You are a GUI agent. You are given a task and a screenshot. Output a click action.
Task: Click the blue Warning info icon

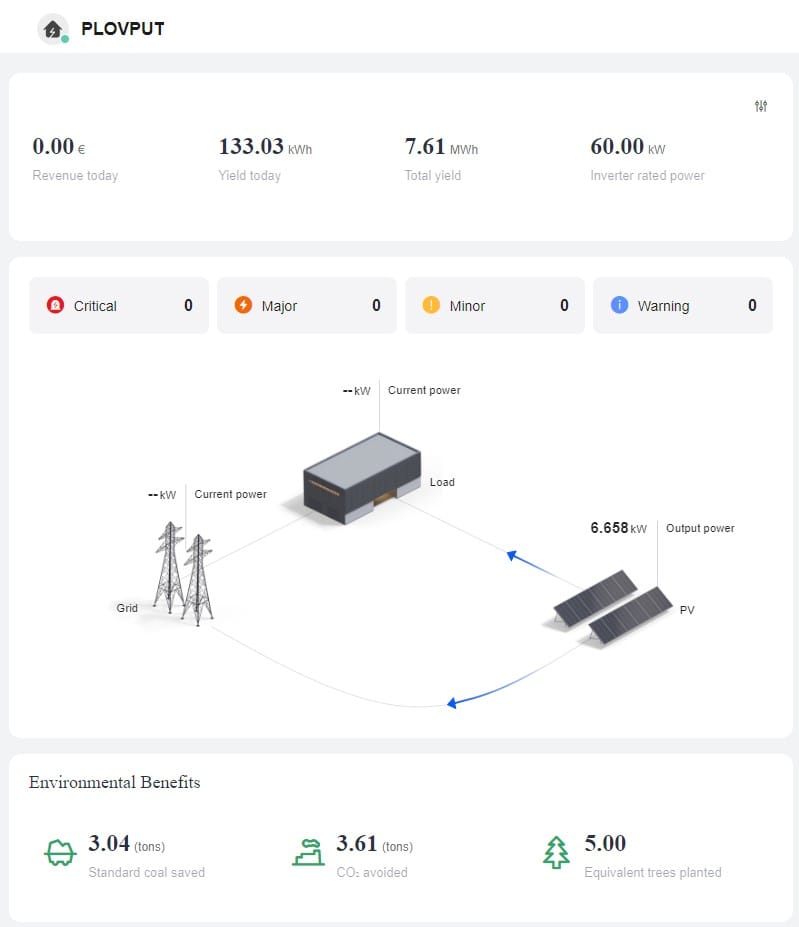pyautogui.click(x=619, y=305)
